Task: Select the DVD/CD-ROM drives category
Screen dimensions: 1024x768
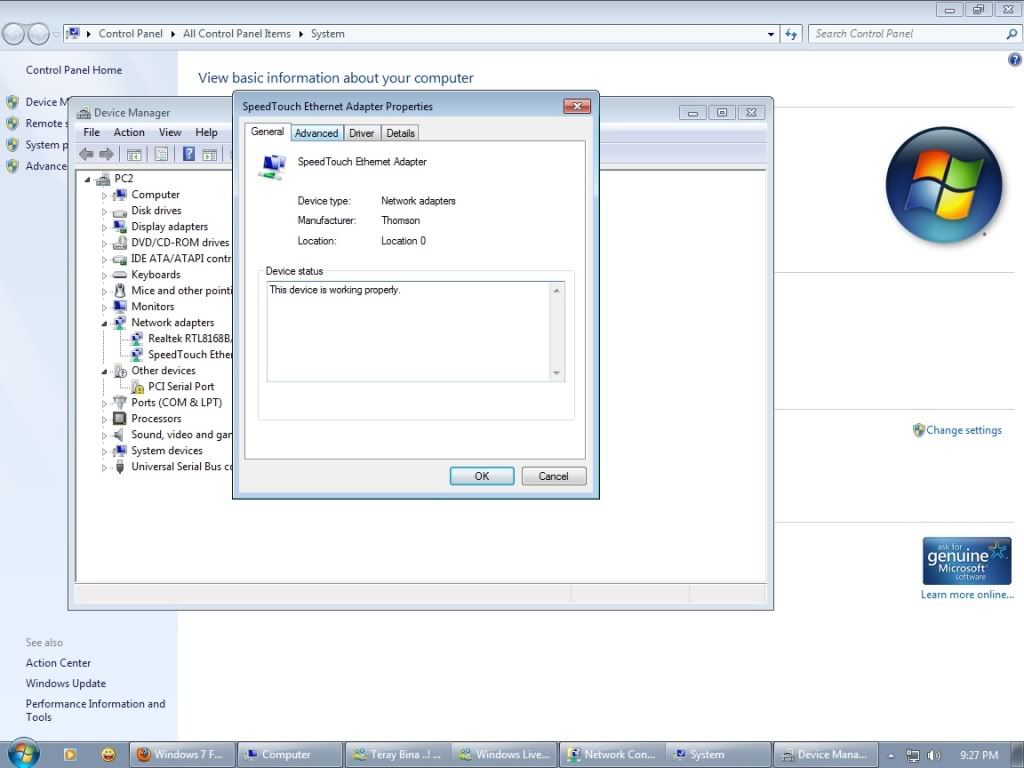Action: 180,242
